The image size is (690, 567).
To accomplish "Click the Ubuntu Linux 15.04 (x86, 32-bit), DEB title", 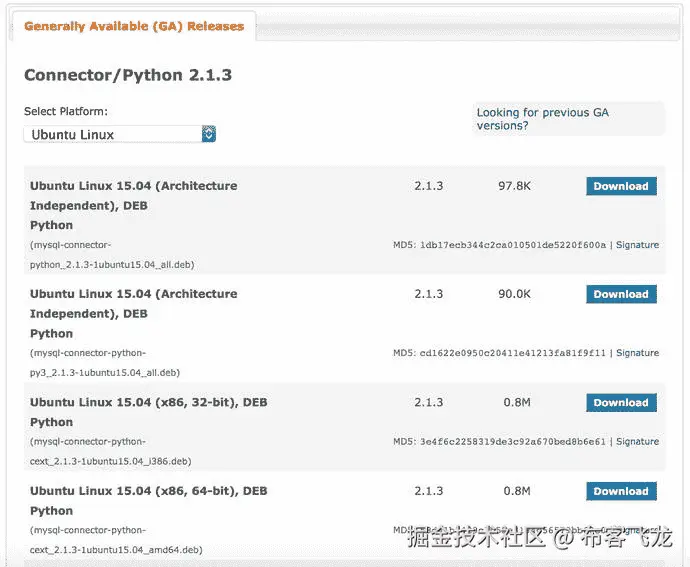I will click(x=148, y=402).
